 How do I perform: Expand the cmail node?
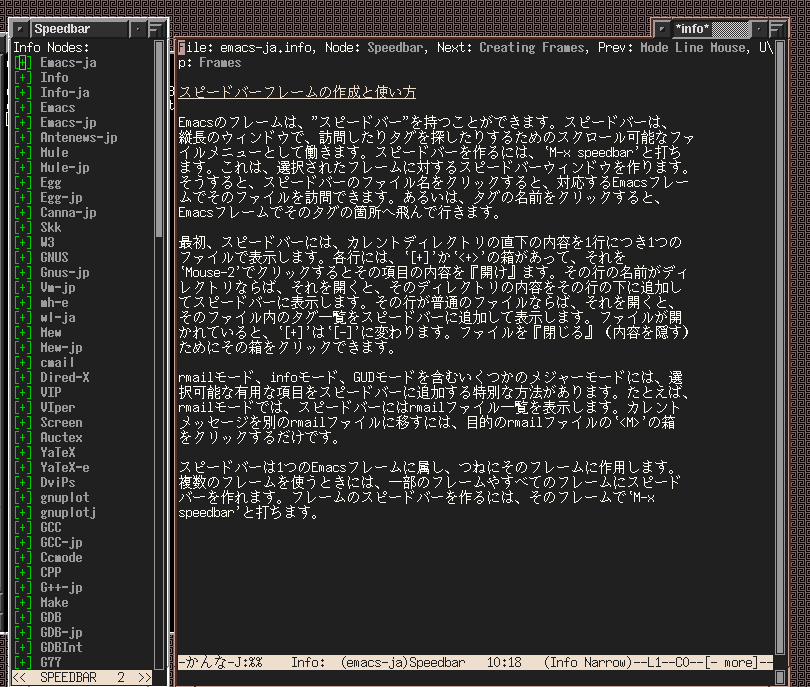point(23,362)
